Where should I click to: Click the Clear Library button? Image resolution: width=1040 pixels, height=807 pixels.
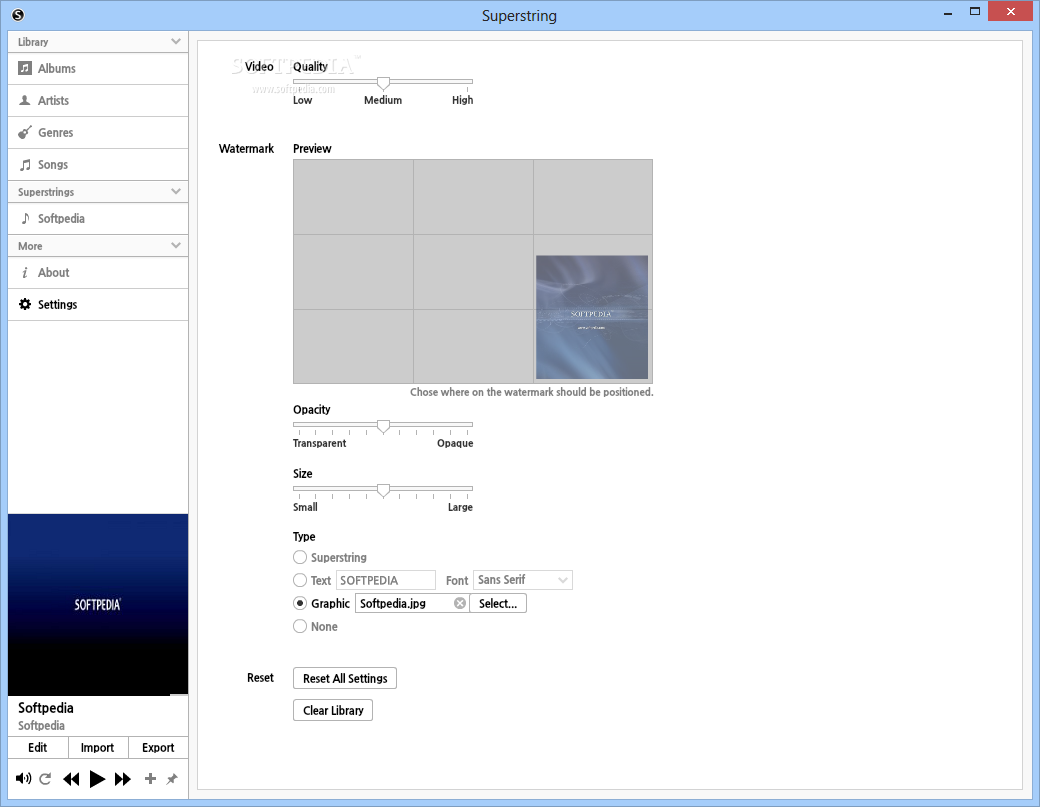(333, 710)
